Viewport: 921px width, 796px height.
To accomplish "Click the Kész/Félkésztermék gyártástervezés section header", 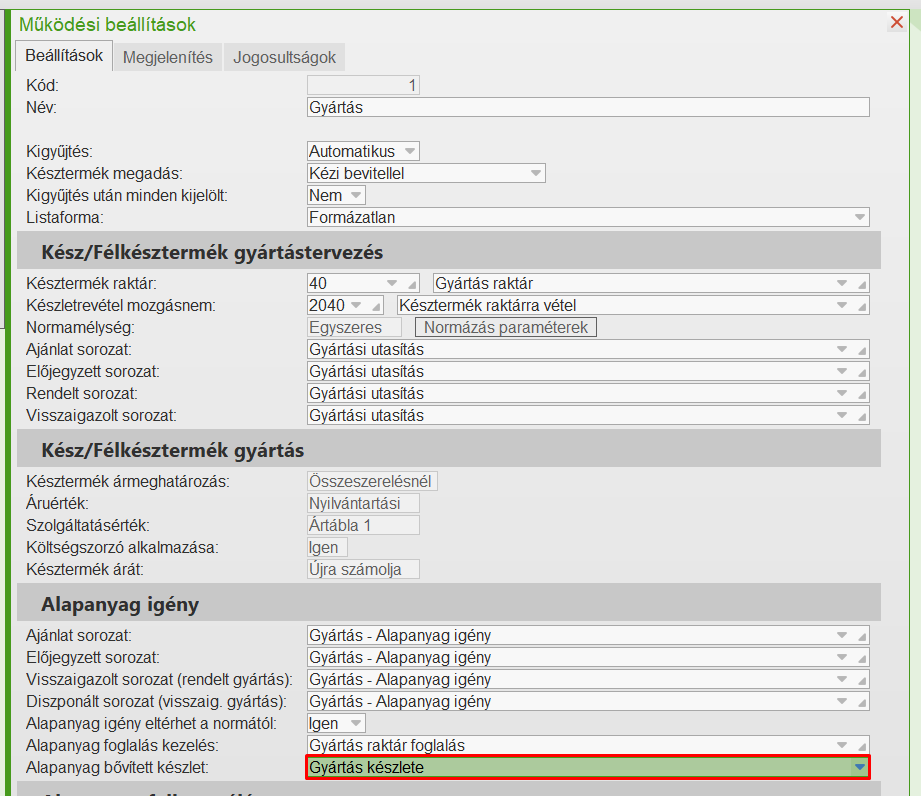I will 449,251.
